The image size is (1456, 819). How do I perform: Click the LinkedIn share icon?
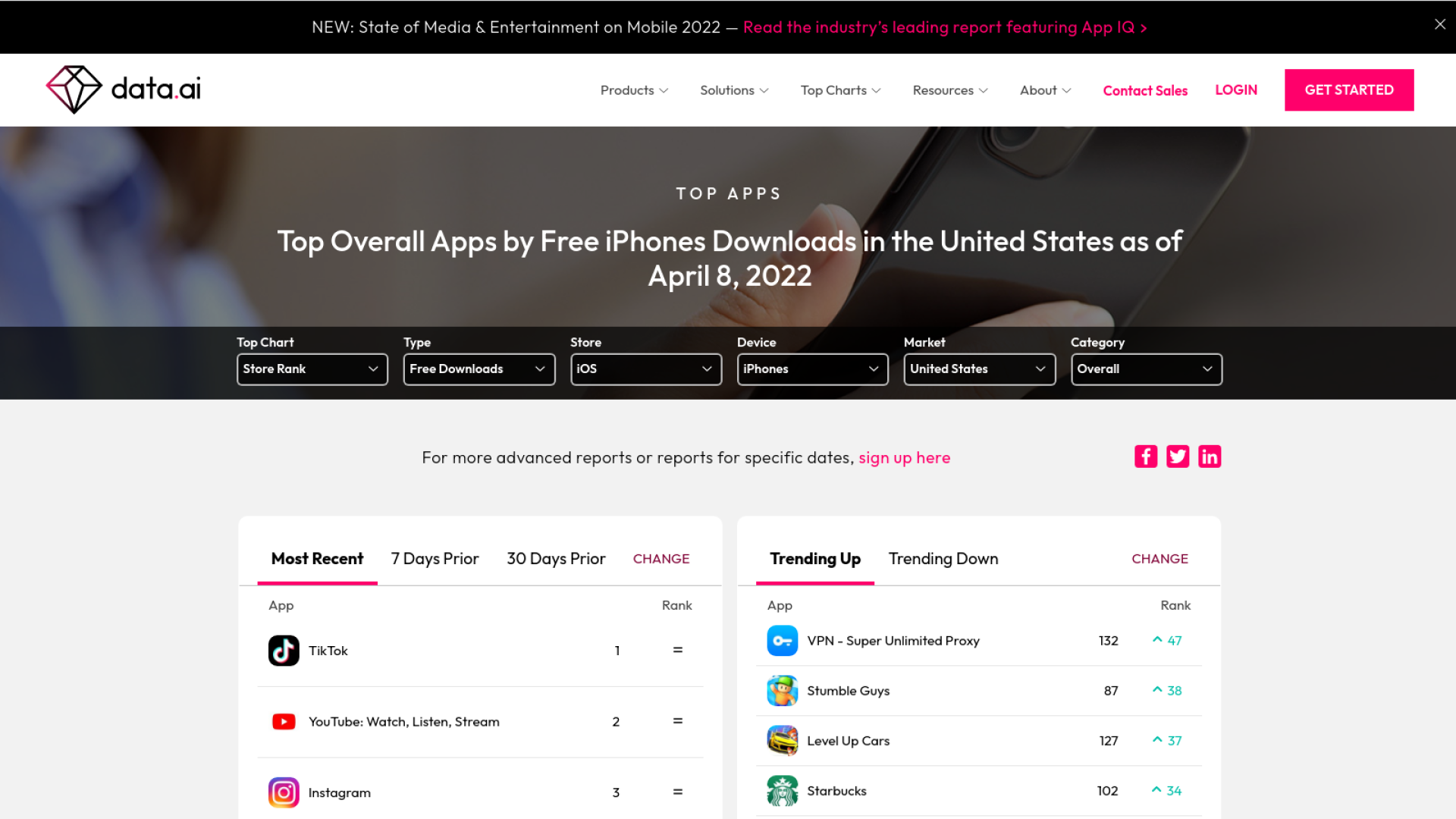tap(1209, 457)
